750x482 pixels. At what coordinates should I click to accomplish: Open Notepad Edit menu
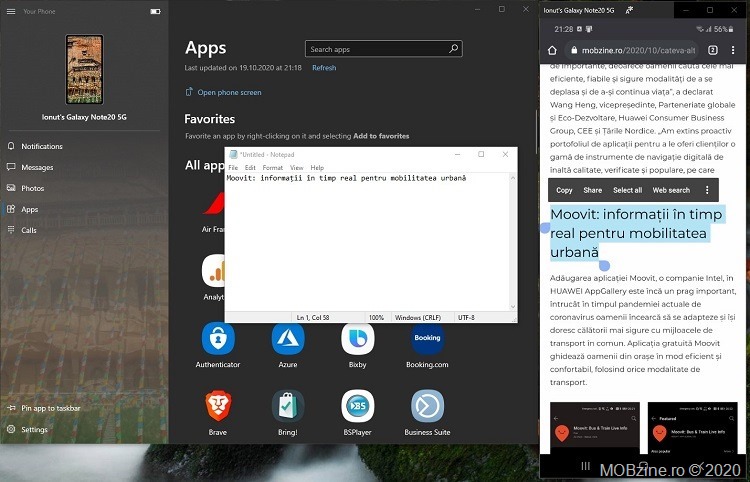(250, 168)
